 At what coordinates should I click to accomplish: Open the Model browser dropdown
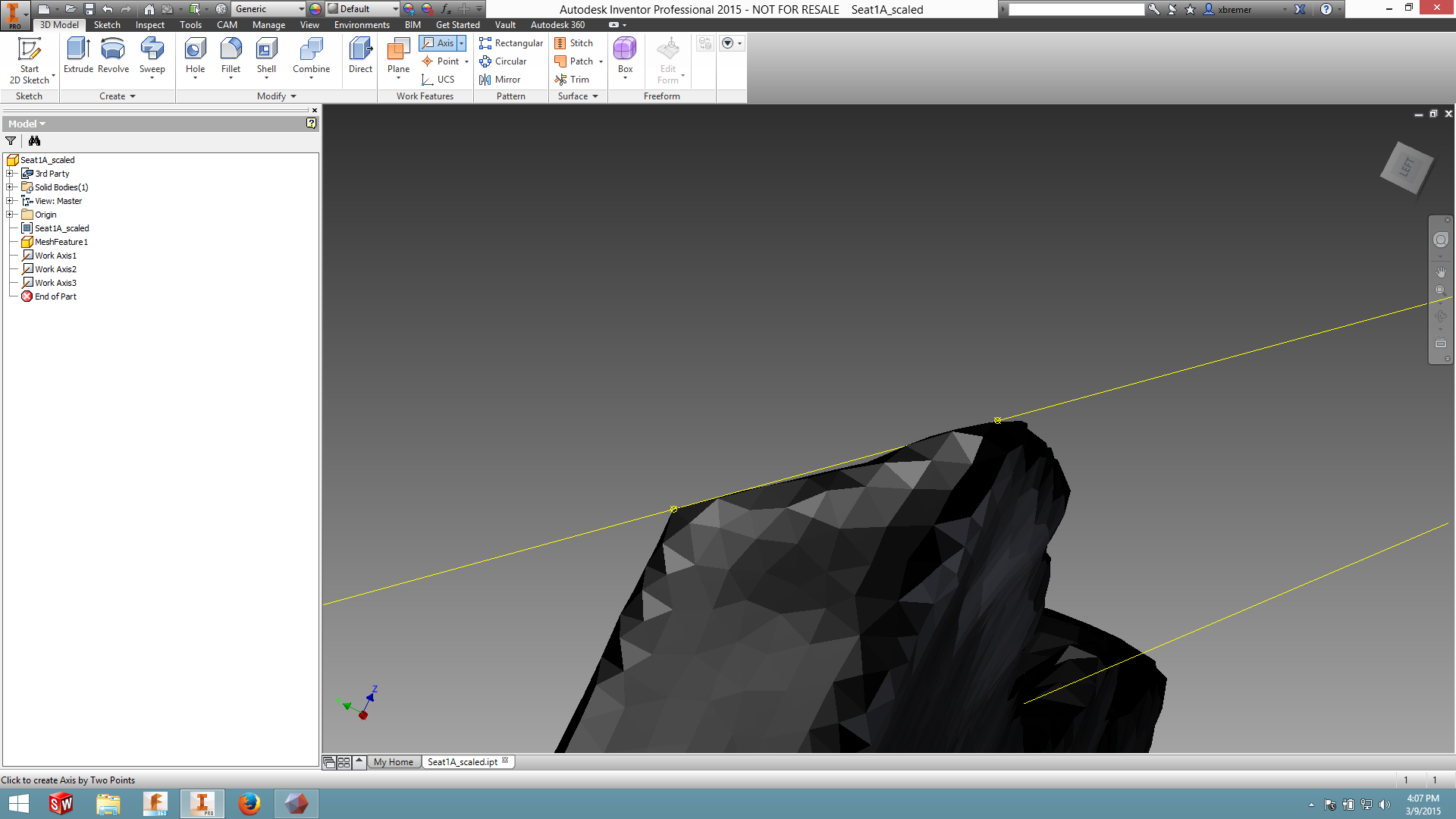coord(27,124)
